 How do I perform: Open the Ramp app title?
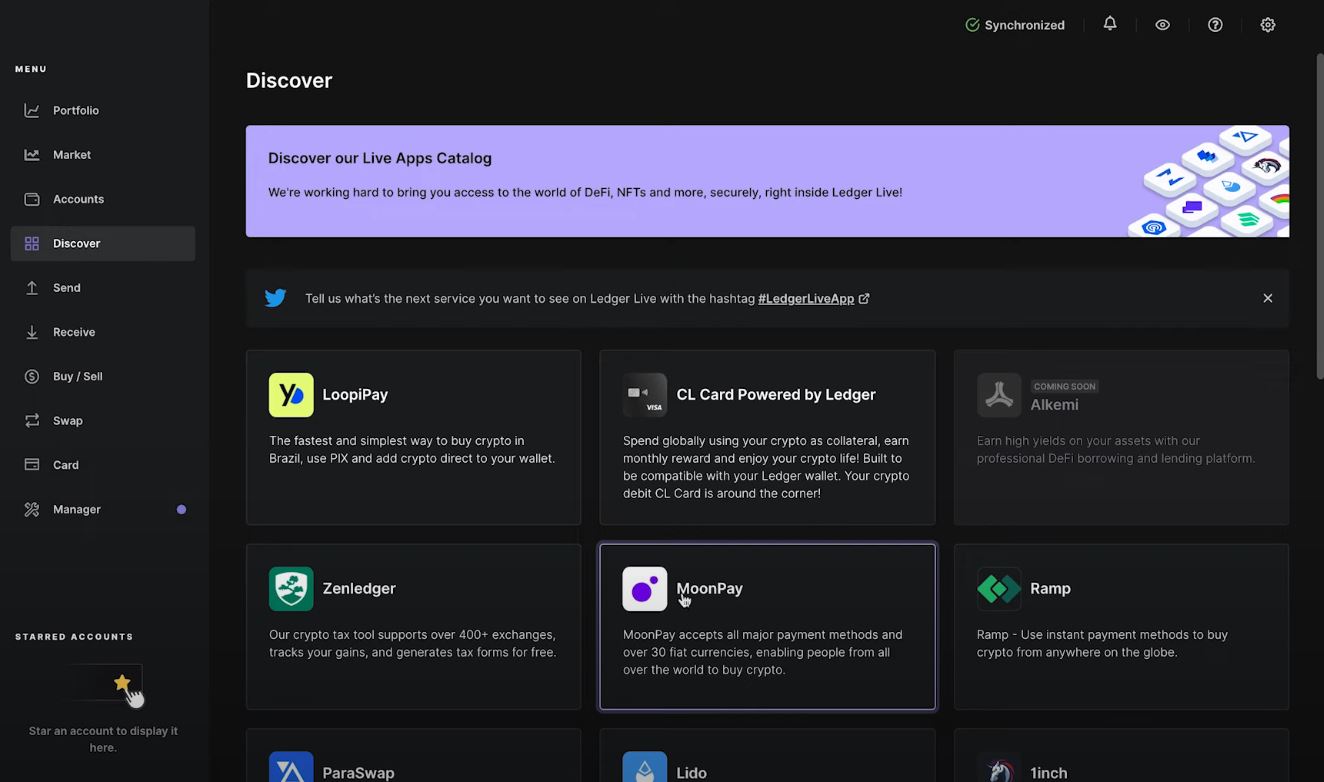point(1050,589)
